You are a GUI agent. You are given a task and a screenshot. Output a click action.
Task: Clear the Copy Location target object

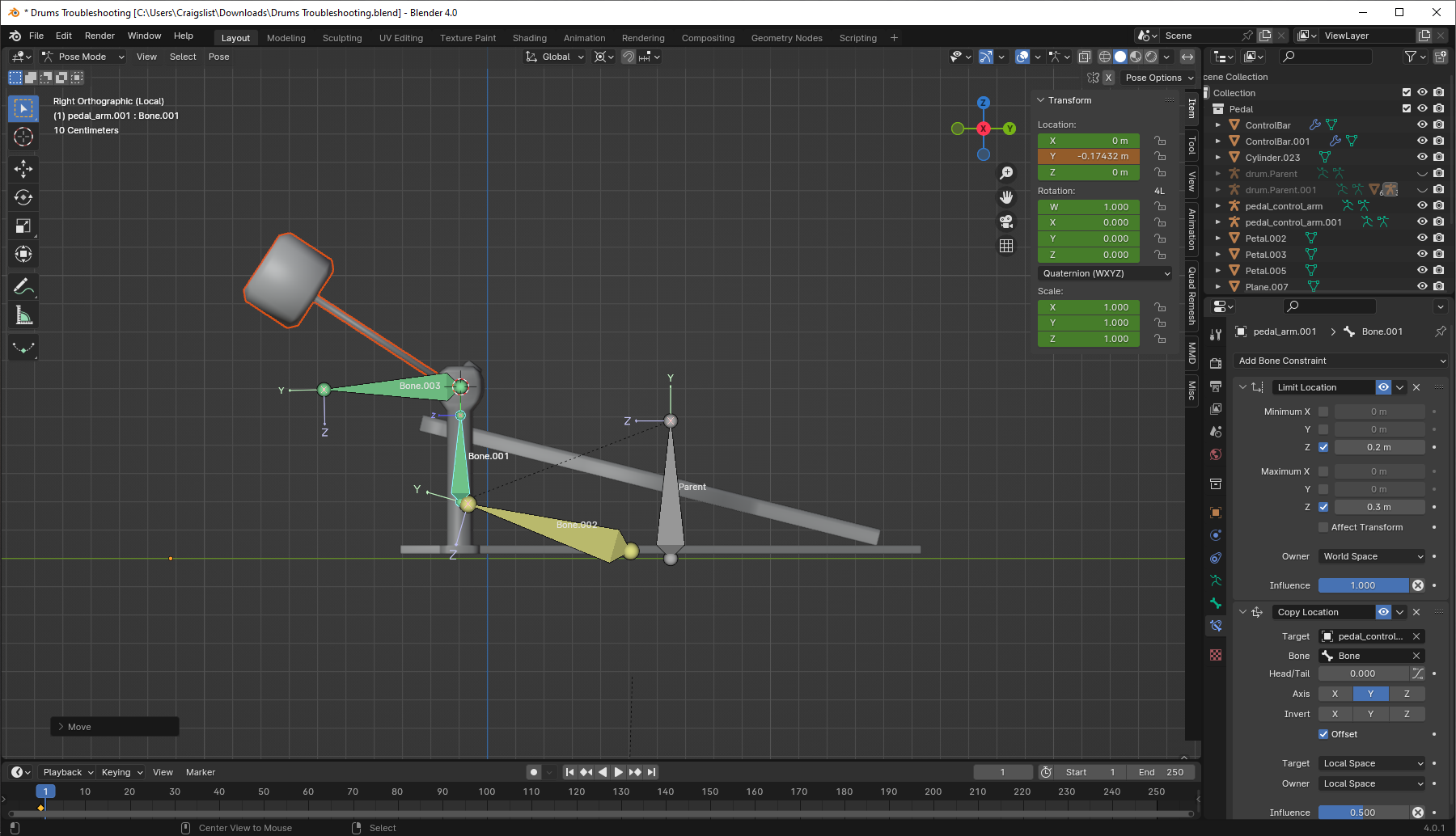(1416, 636)
